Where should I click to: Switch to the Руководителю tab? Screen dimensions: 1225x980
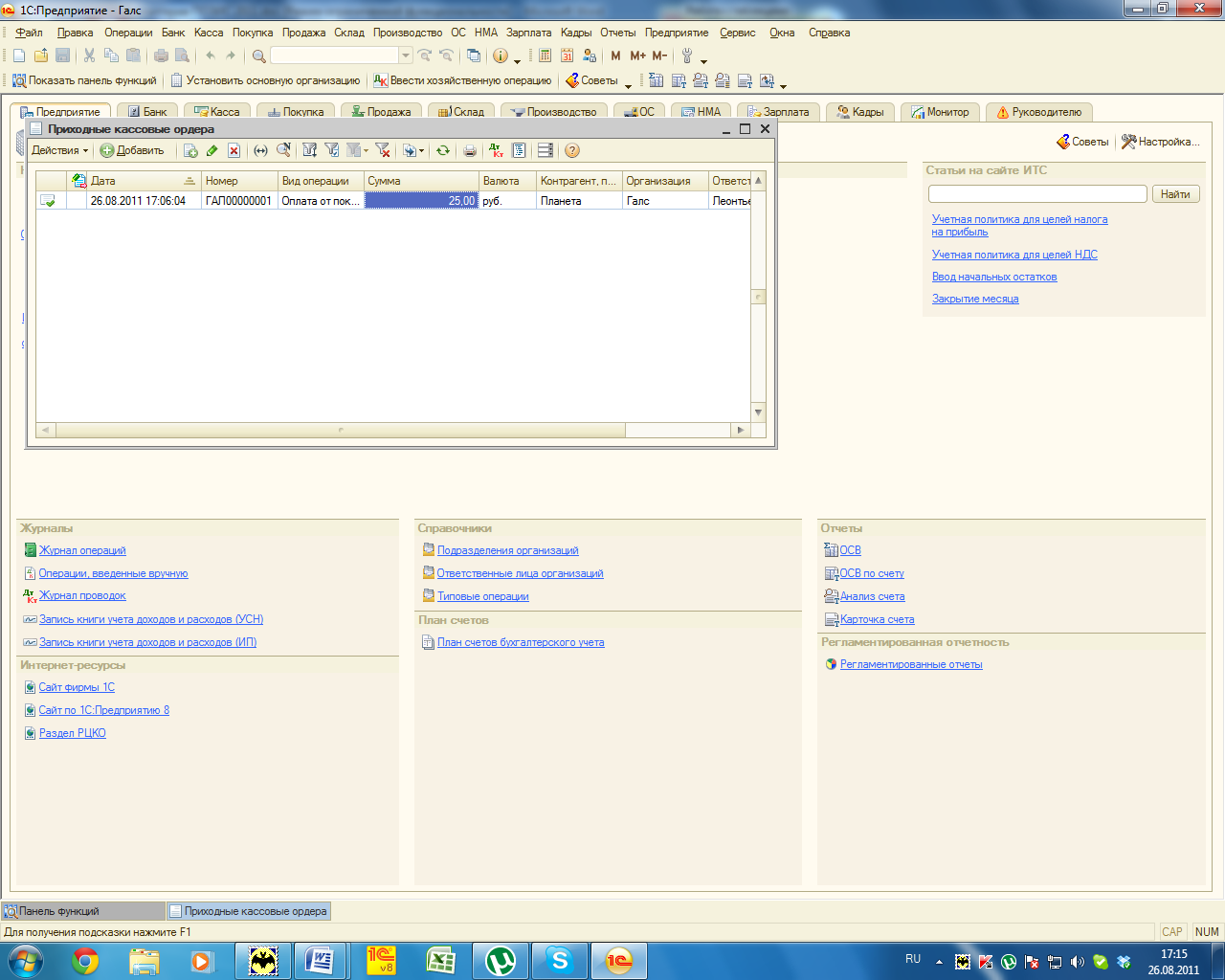[1038, 112]
